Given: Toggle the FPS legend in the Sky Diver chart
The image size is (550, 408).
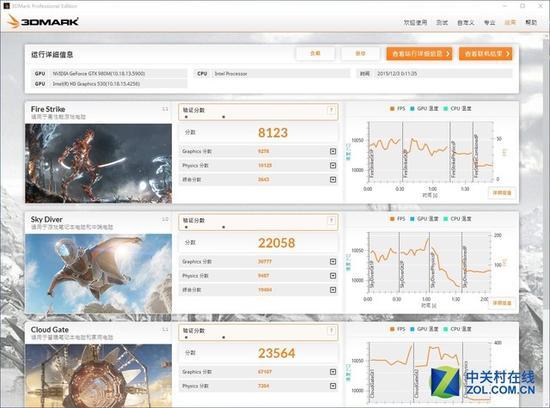Looking at the screenshot, I should 398,219.
